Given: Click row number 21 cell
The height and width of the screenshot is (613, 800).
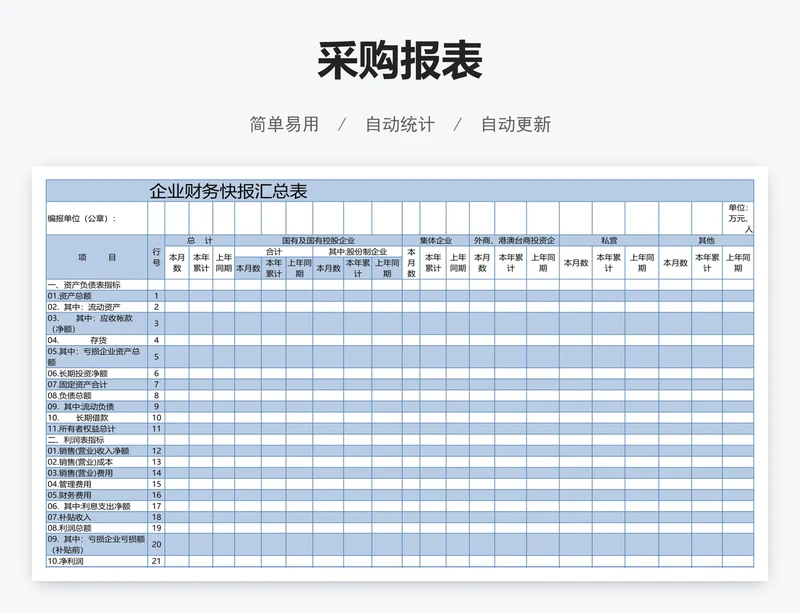Looking at the screenshot, I should click(x=156, y=561).
